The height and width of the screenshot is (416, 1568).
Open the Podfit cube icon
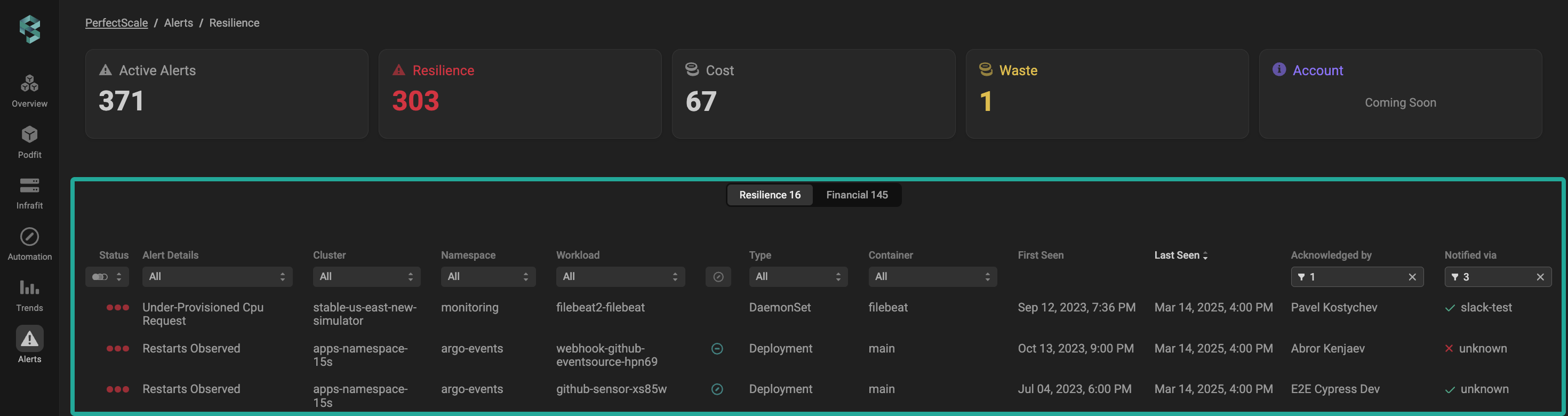pyautogui.click(x=29, y=134)
